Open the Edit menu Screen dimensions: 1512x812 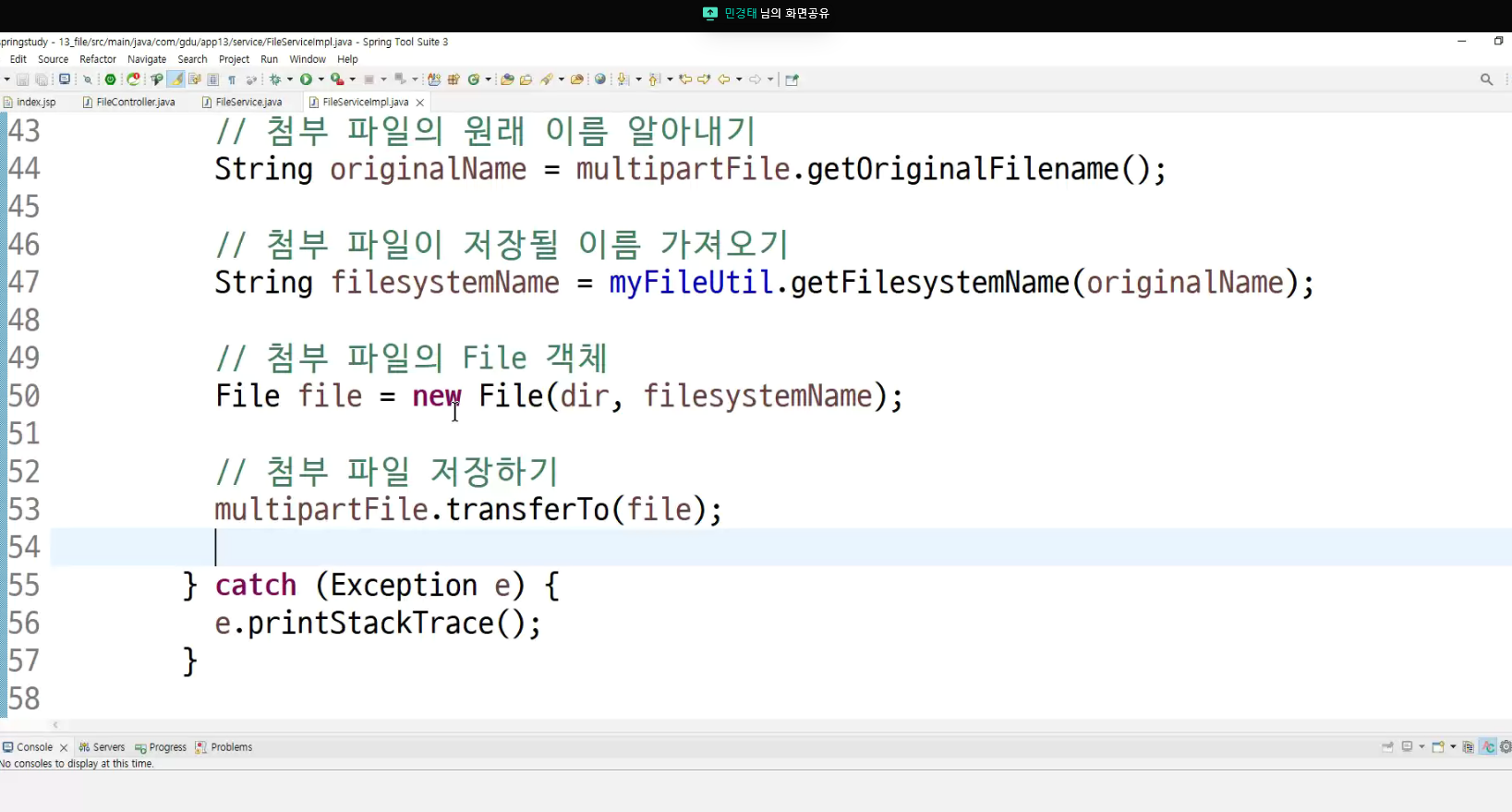click(18, 59)
